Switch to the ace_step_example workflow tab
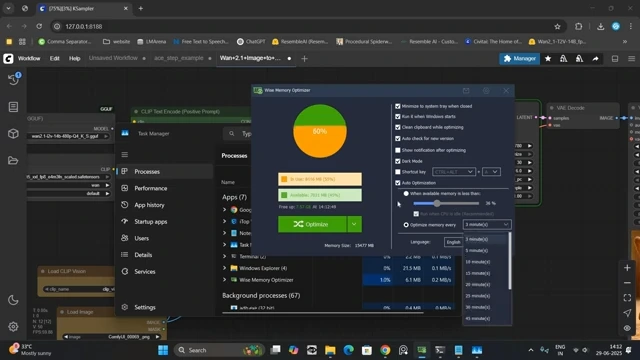 (x=179, y=58)
